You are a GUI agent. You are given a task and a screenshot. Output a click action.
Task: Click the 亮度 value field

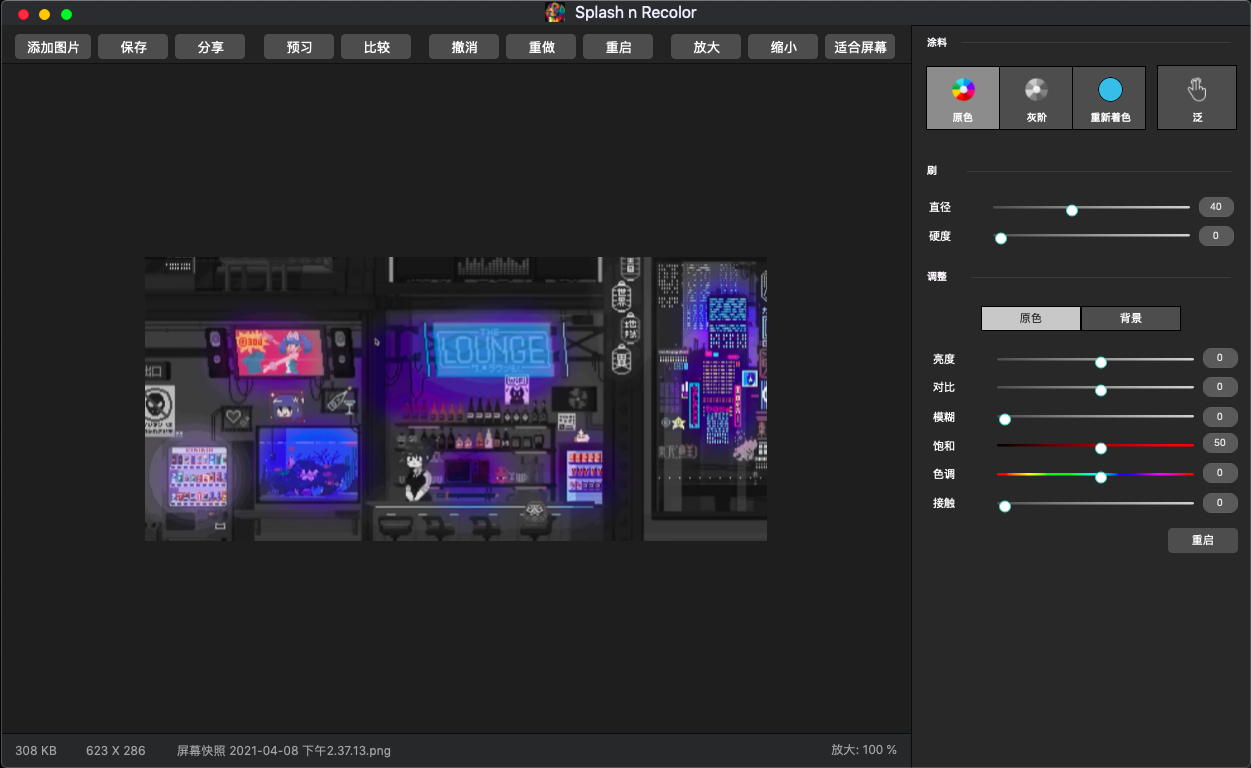[x=1220, y=359]
